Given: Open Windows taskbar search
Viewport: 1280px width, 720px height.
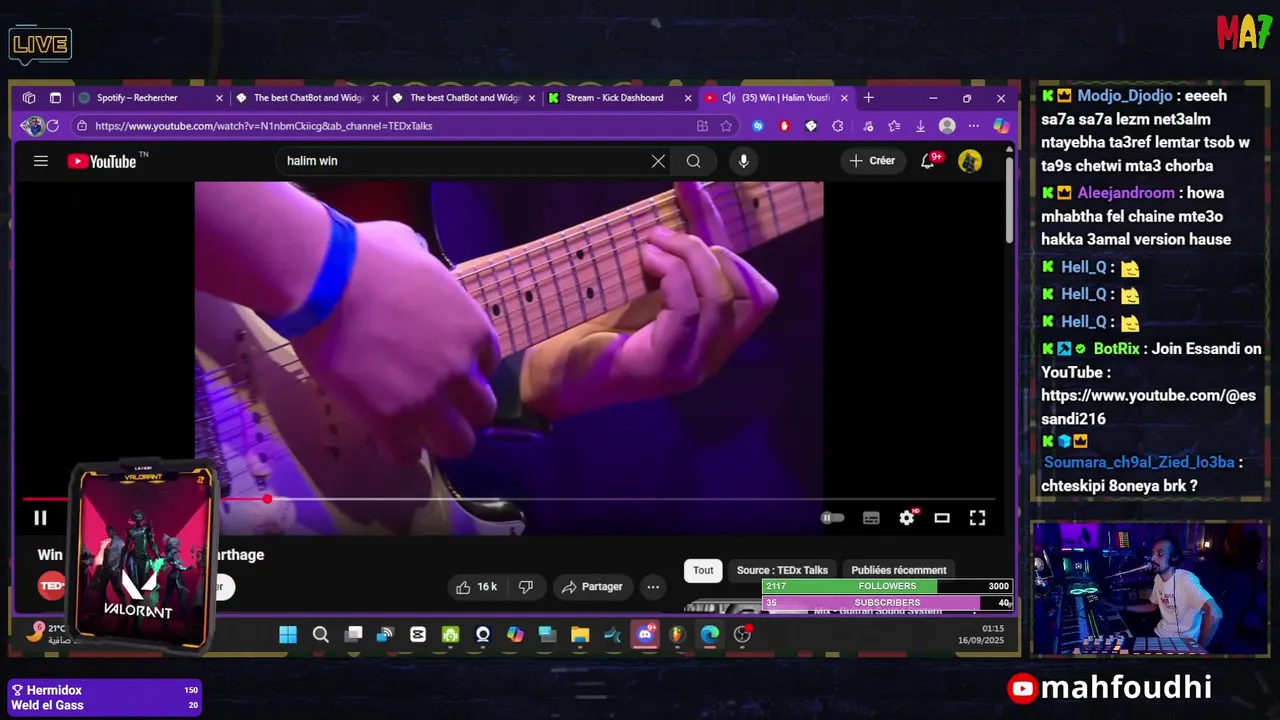Looking at the screenshot, I should (320, 634).
